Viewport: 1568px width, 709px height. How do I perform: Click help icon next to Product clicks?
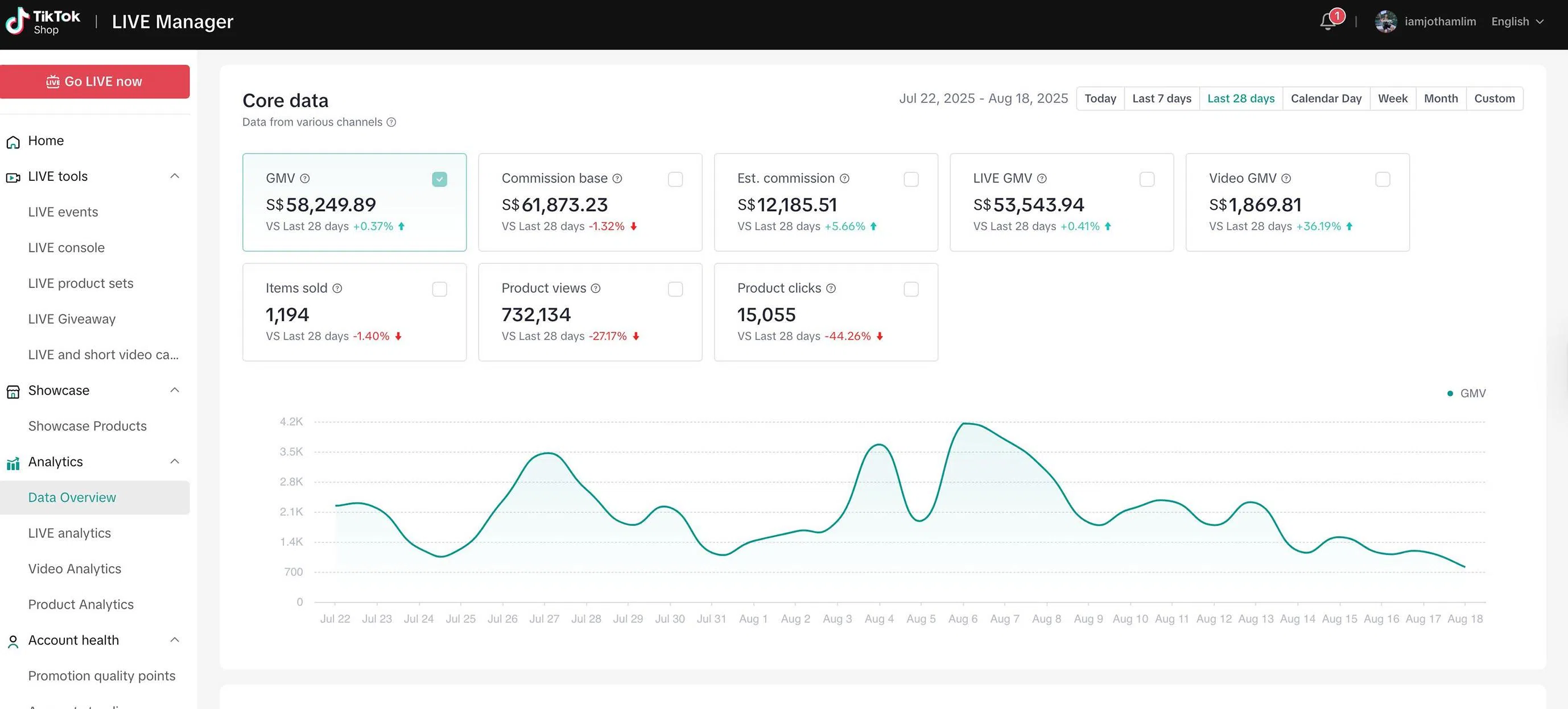831,288
